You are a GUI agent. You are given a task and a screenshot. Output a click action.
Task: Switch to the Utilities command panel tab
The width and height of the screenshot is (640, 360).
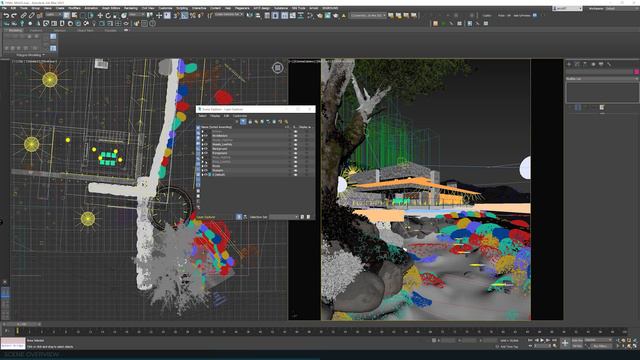[x=609, y=64]
